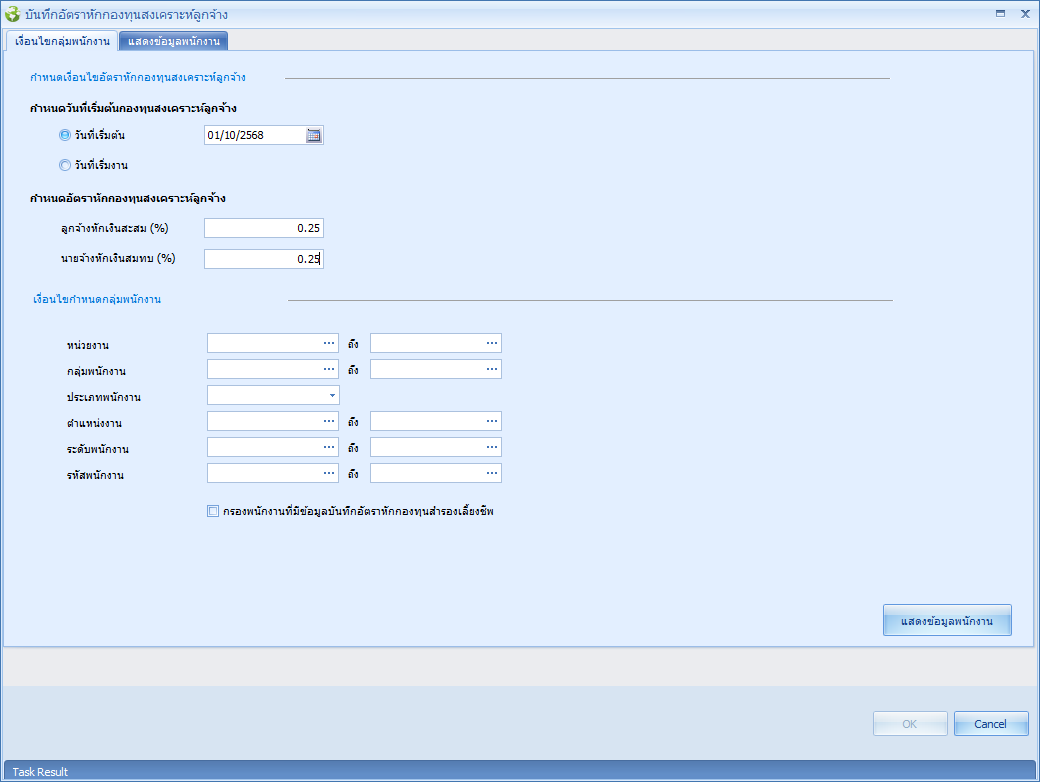Image resolution: width=1040 pixels, height=782 pixels.
Task: Open lookup for second รหัสพนักงาน field
Action: point(491,473)
